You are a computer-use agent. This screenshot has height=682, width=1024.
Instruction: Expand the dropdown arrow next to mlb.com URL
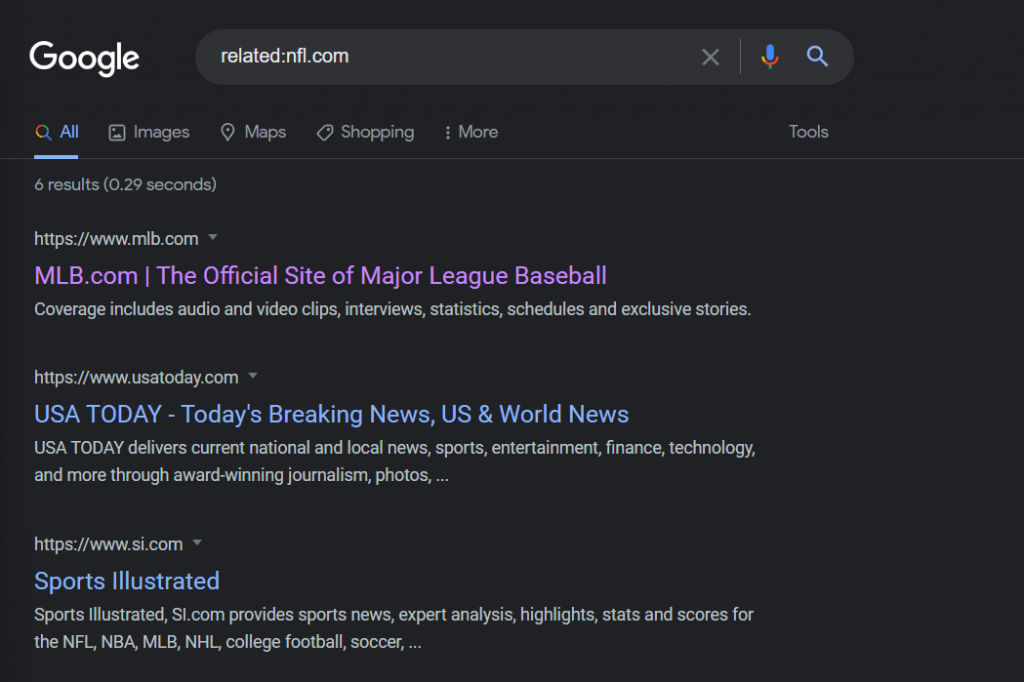(212, 237)
